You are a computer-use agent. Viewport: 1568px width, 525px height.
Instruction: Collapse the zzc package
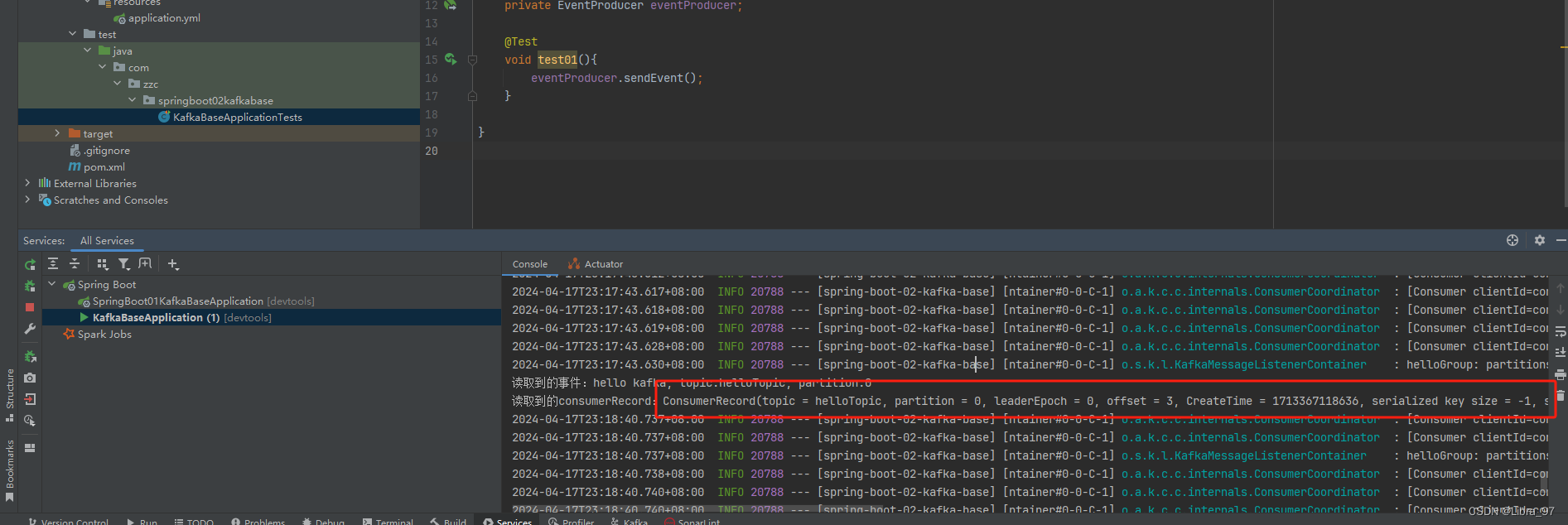118,84
